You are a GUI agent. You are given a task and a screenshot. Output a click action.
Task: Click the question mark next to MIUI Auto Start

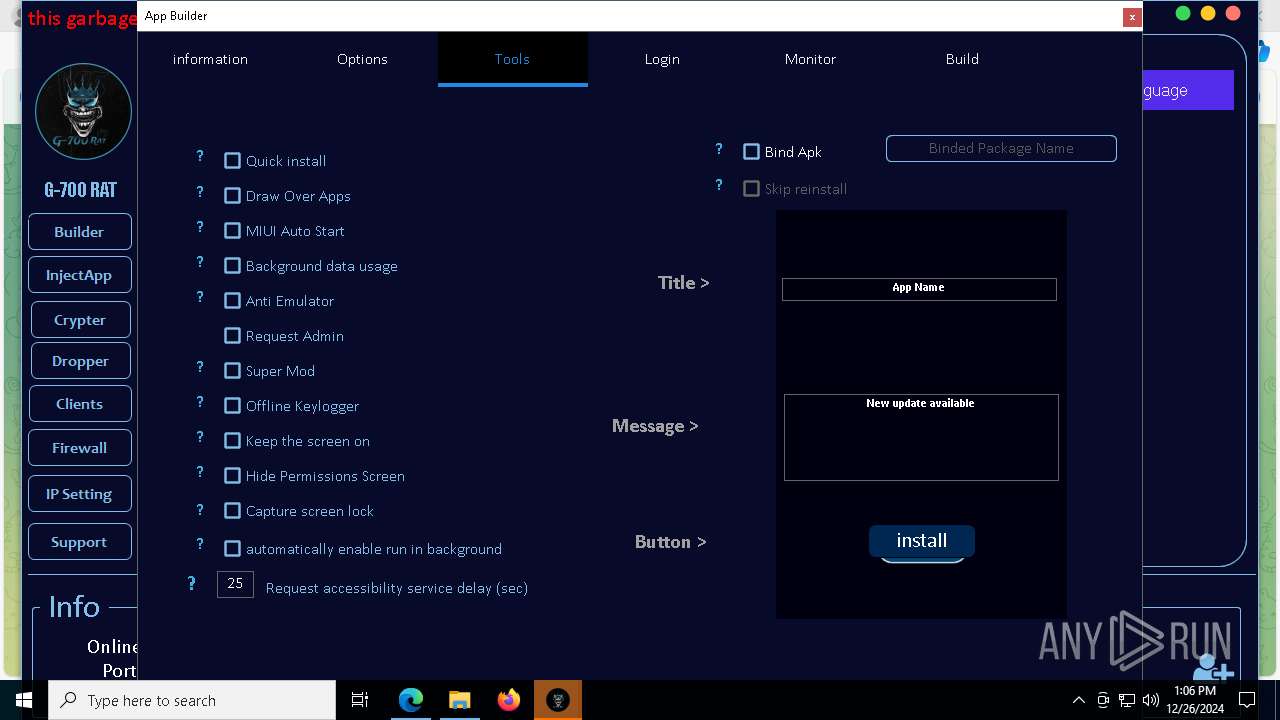click(200, 227)
